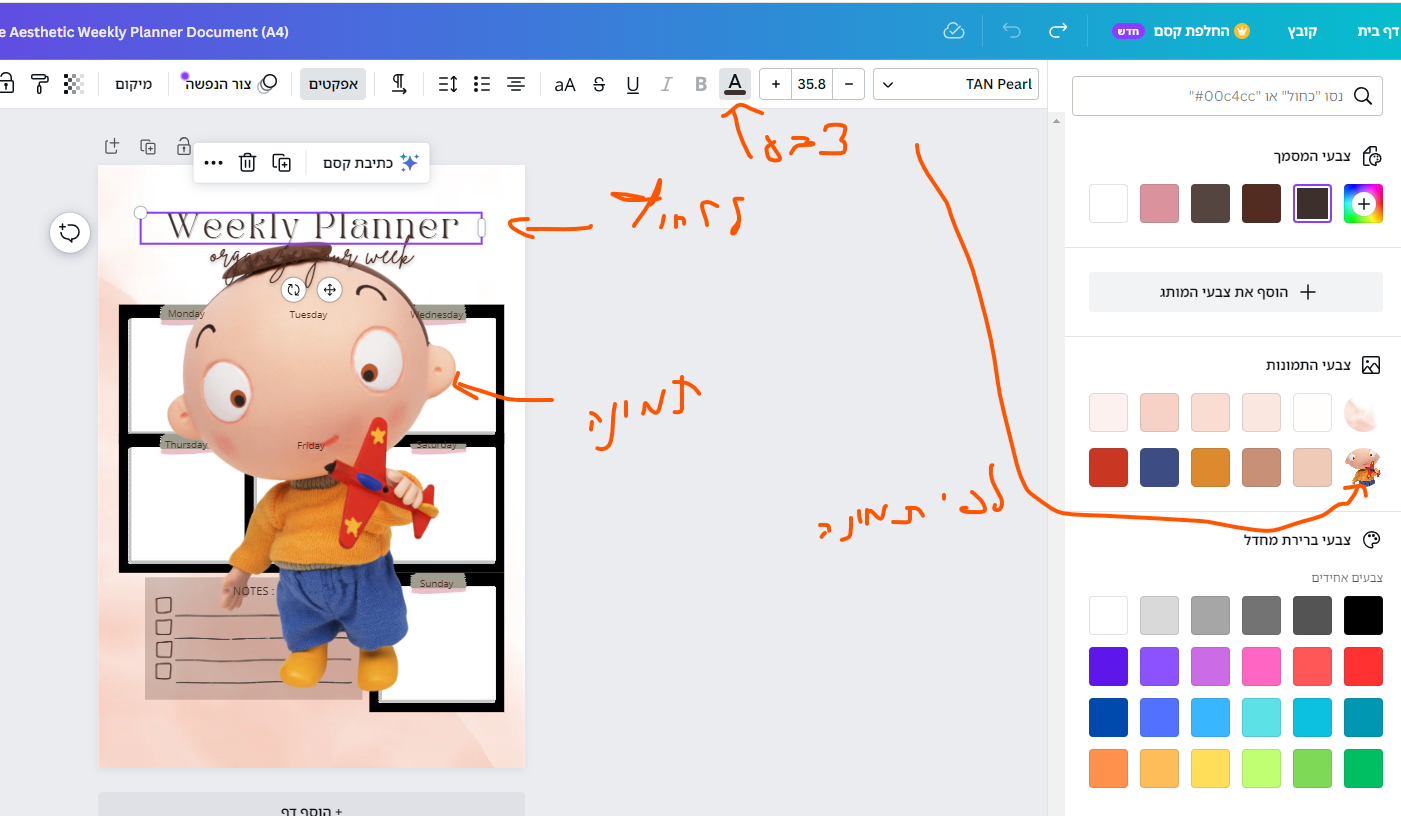1401x816 pixels.
Task: Pick the black swatch in default colors
Action: (x=1363, y=616)
